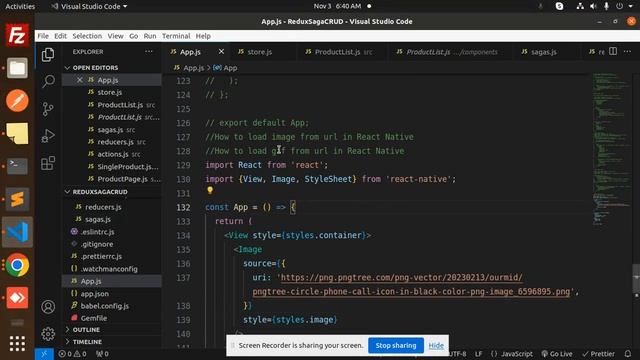The image size is (640, 360).
Task: Close the App.js editor tab
Action: click(221, 51)
